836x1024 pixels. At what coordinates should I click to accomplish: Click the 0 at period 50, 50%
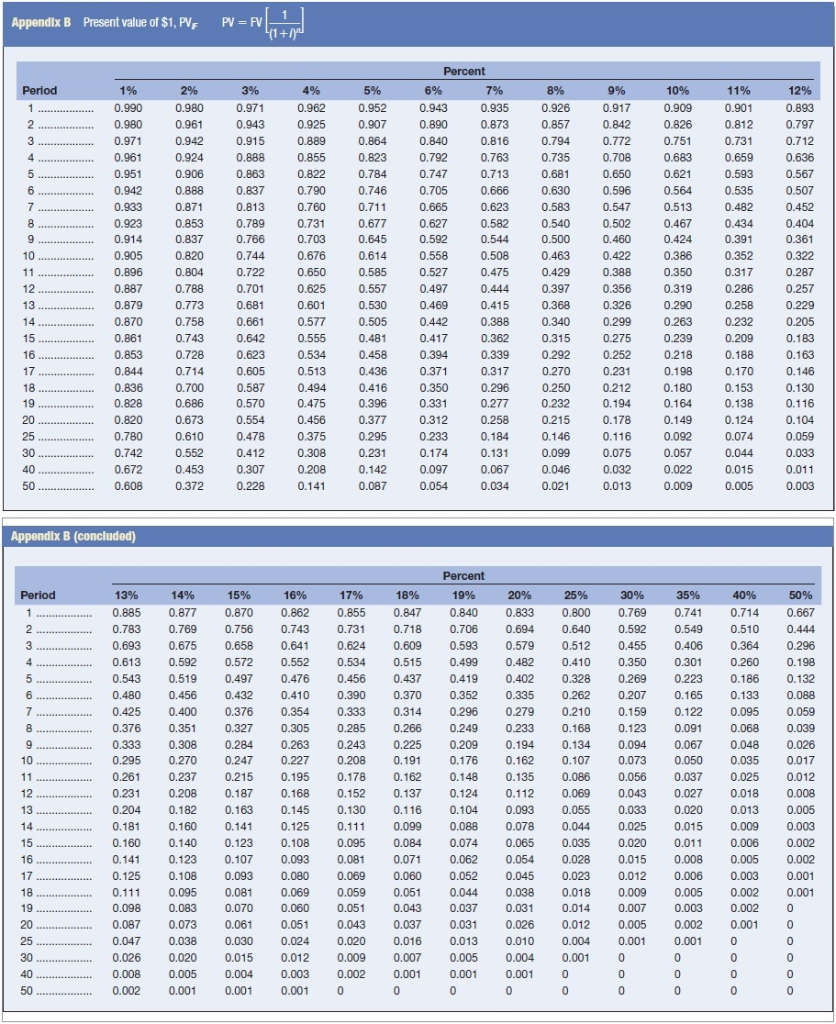coord(790,991)
